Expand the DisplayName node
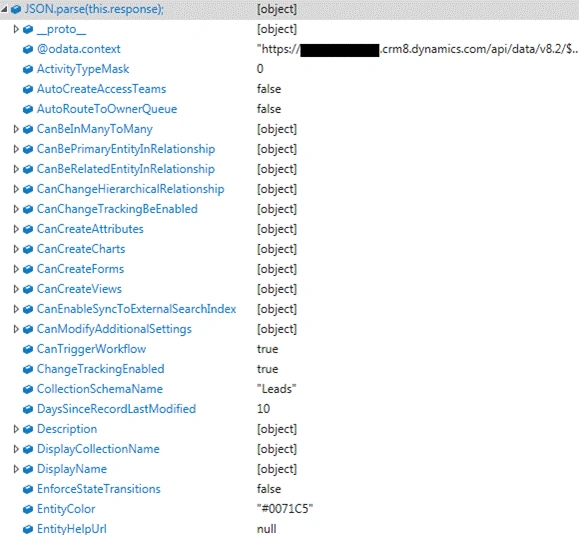The image size is (579, 535). pos(16,469)
